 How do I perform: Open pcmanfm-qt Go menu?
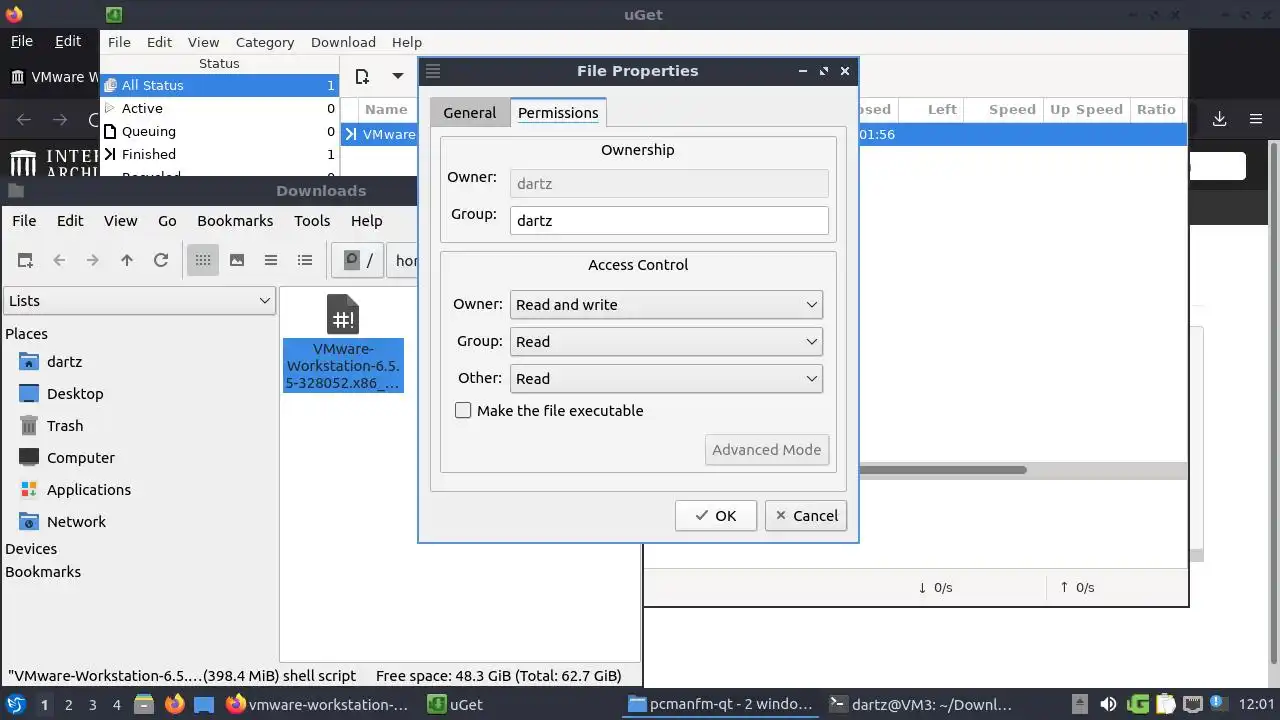tap(167, 220)
